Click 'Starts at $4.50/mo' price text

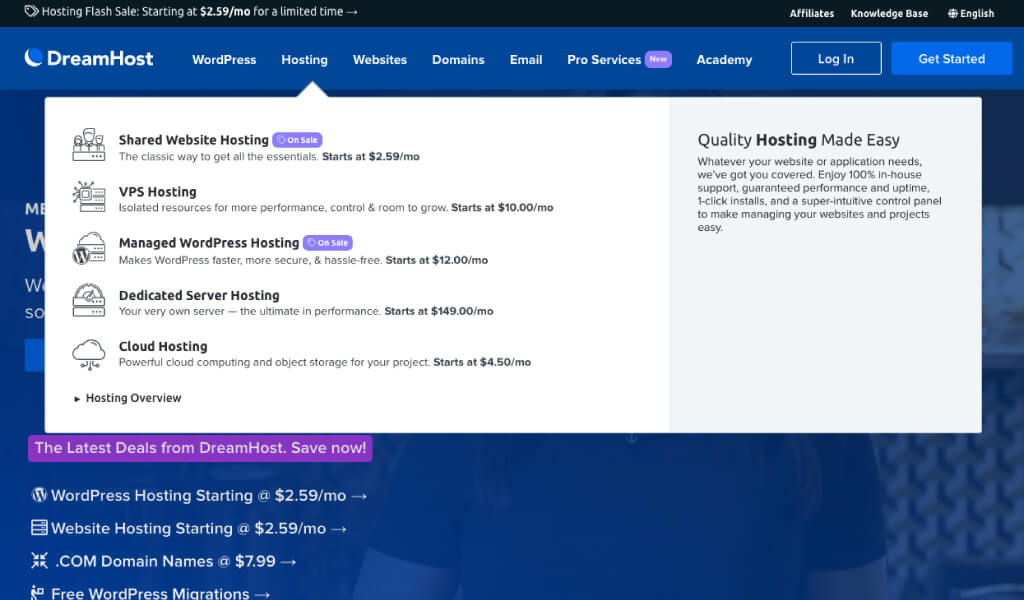482,362
